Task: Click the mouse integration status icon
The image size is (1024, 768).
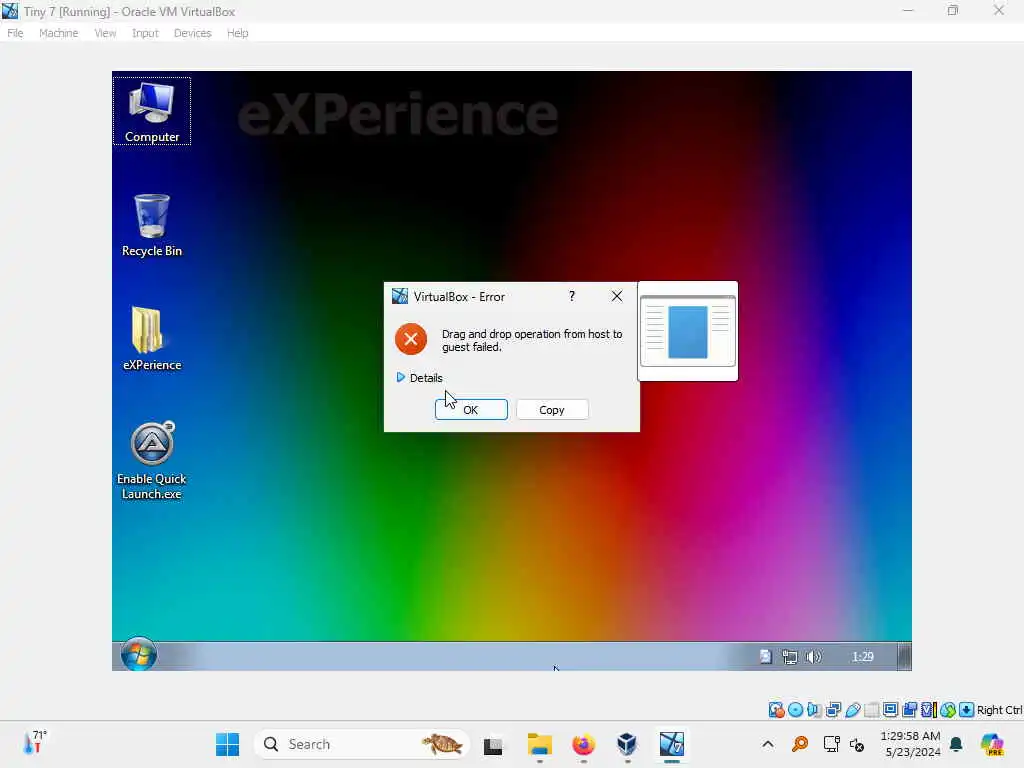Action: 948,710
